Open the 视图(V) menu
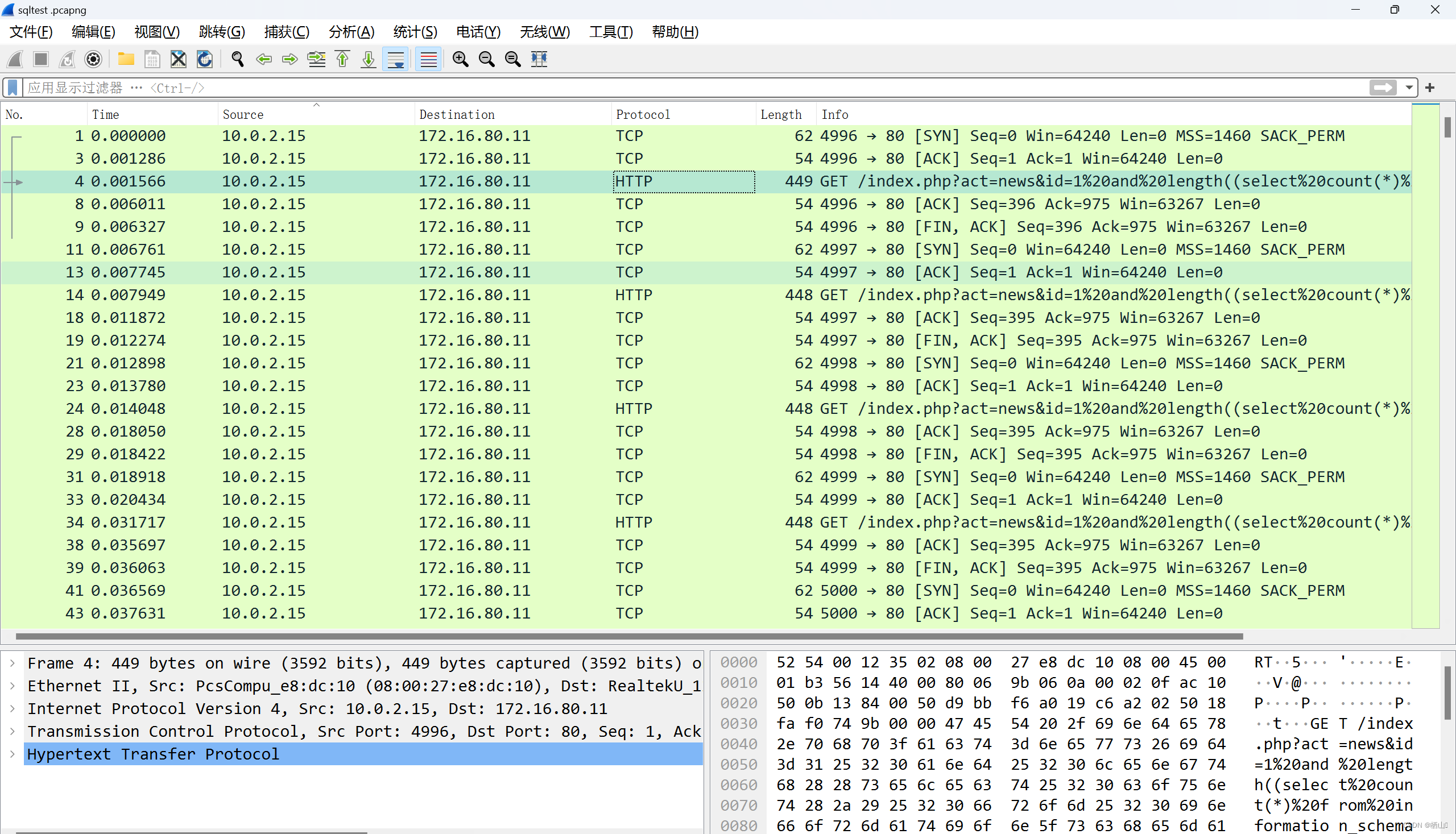 click(157, 32)
